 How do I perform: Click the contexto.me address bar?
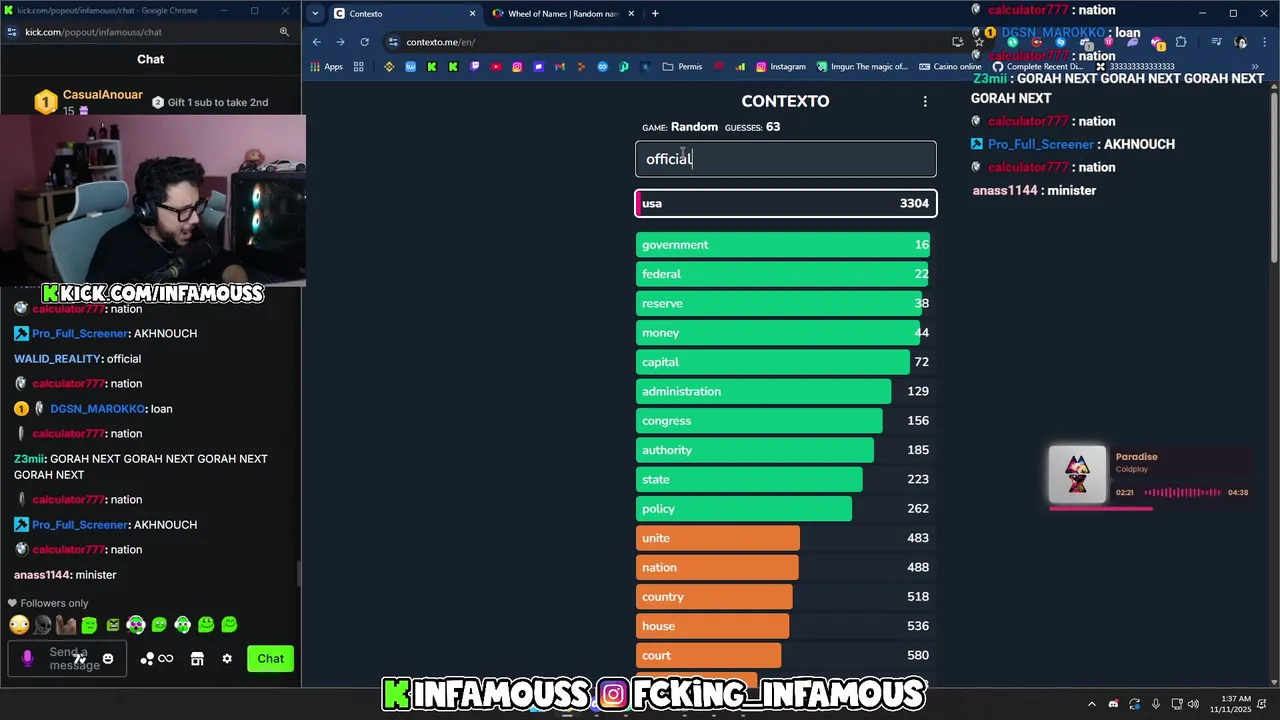[x=670, y=42]
